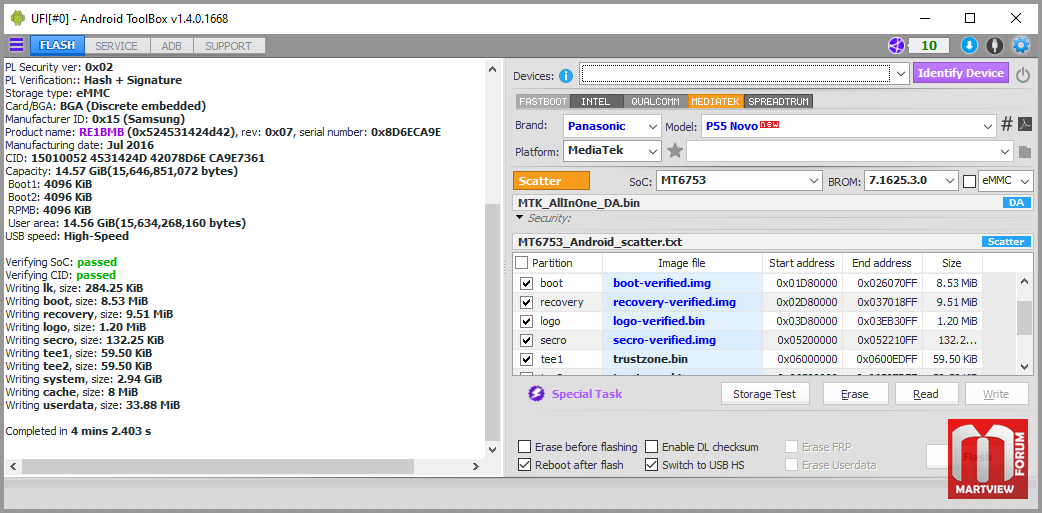Switch to the SERVICE tab
Viewport: 1042px width, 513px height.
pyautogui.click(x=116, y=46)
